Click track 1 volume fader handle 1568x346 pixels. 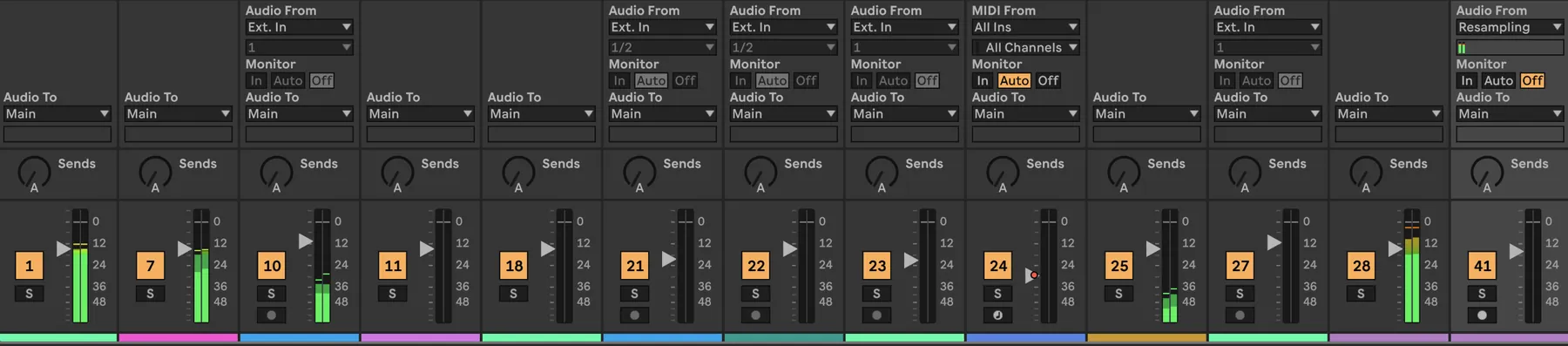[63, 248]
